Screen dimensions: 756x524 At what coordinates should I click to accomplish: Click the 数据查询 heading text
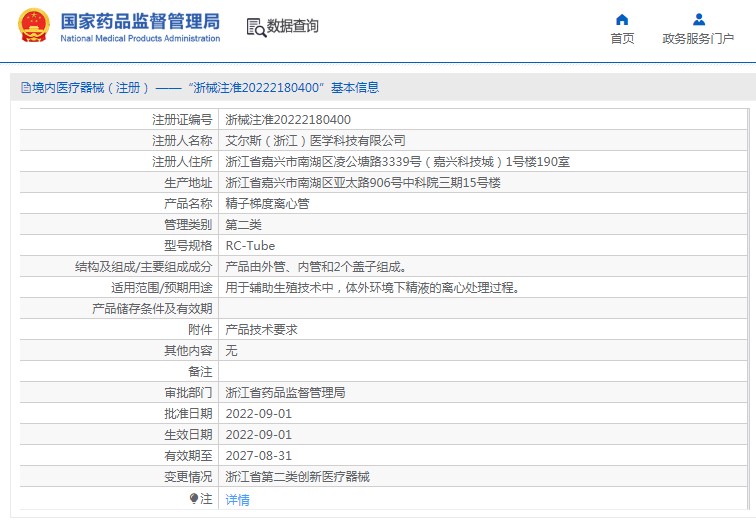tap(293, 26)
